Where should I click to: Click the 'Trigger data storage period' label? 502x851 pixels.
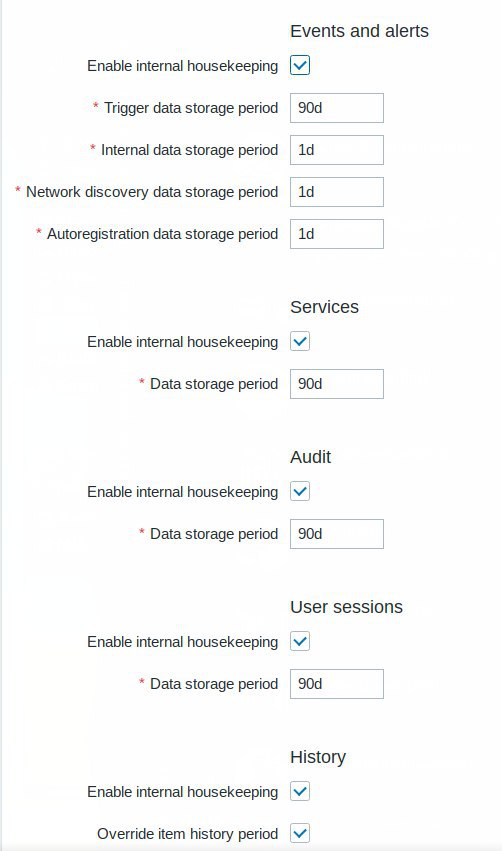click(x=191, y=108)
